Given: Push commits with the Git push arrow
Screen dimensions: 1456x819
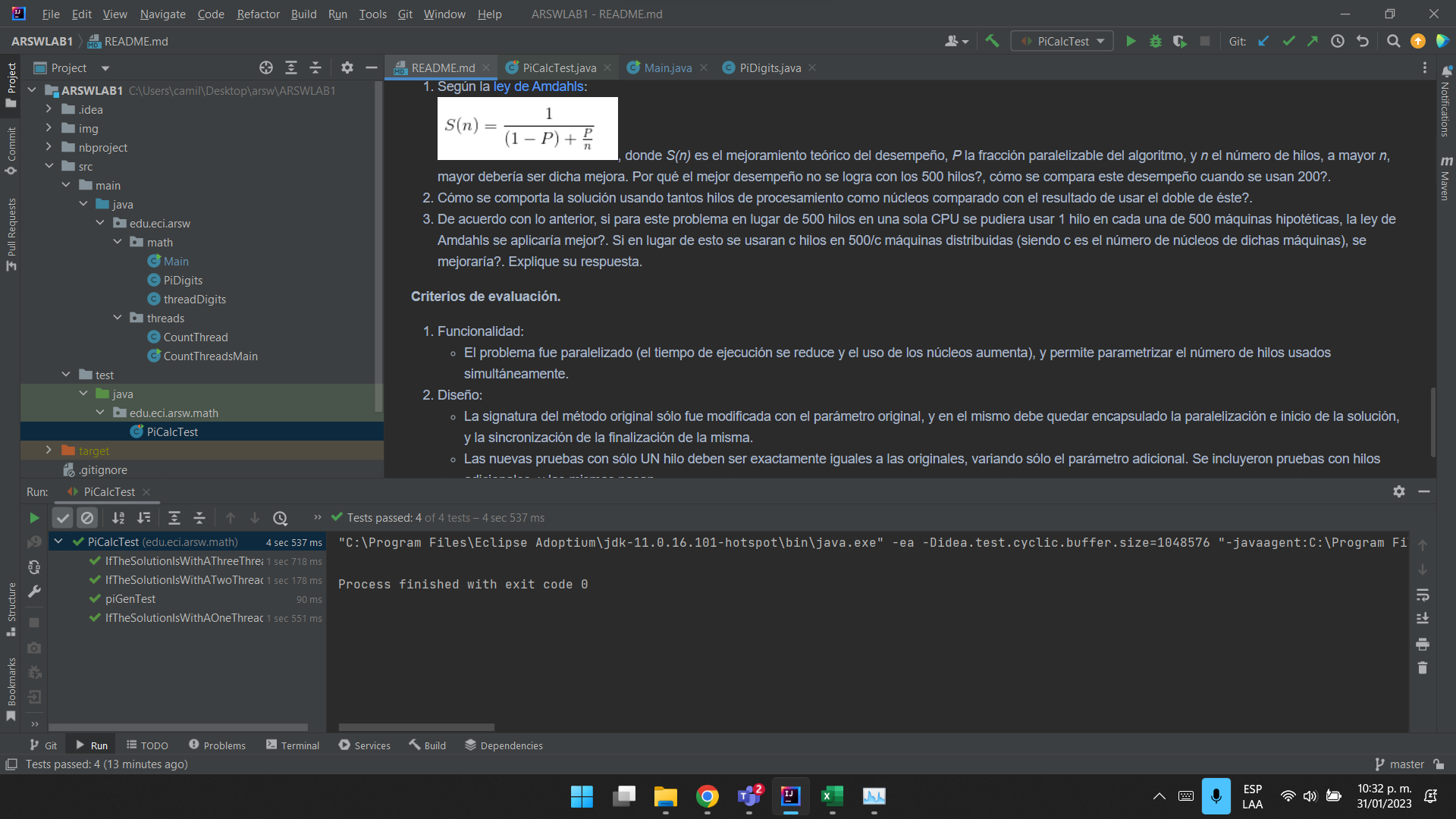Looking at the screenshot, I should [x=1313, y=41].
